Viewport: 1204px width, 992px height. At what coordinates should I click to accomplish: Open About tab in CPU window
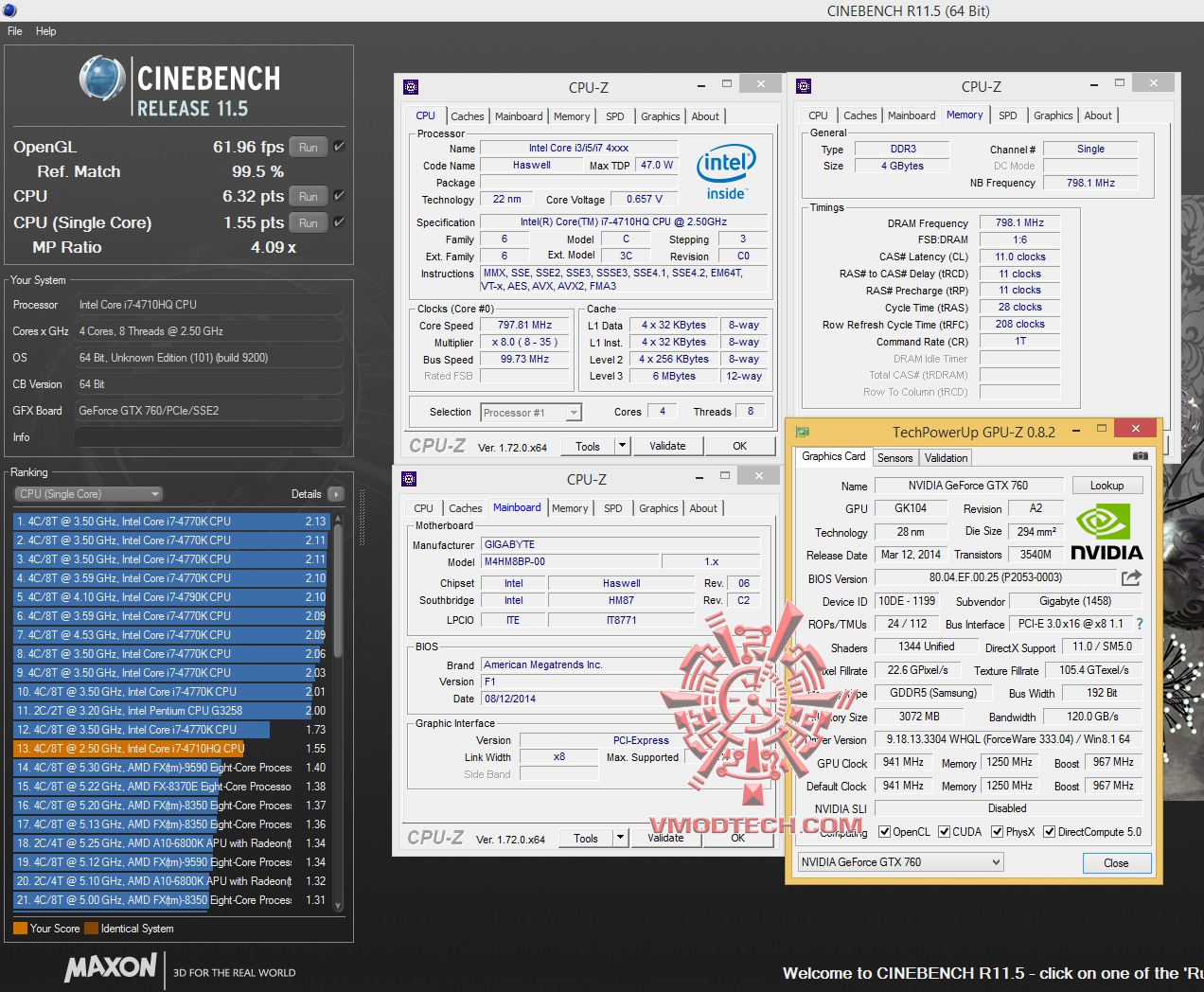pyautogui.click(x=705, y=116)
